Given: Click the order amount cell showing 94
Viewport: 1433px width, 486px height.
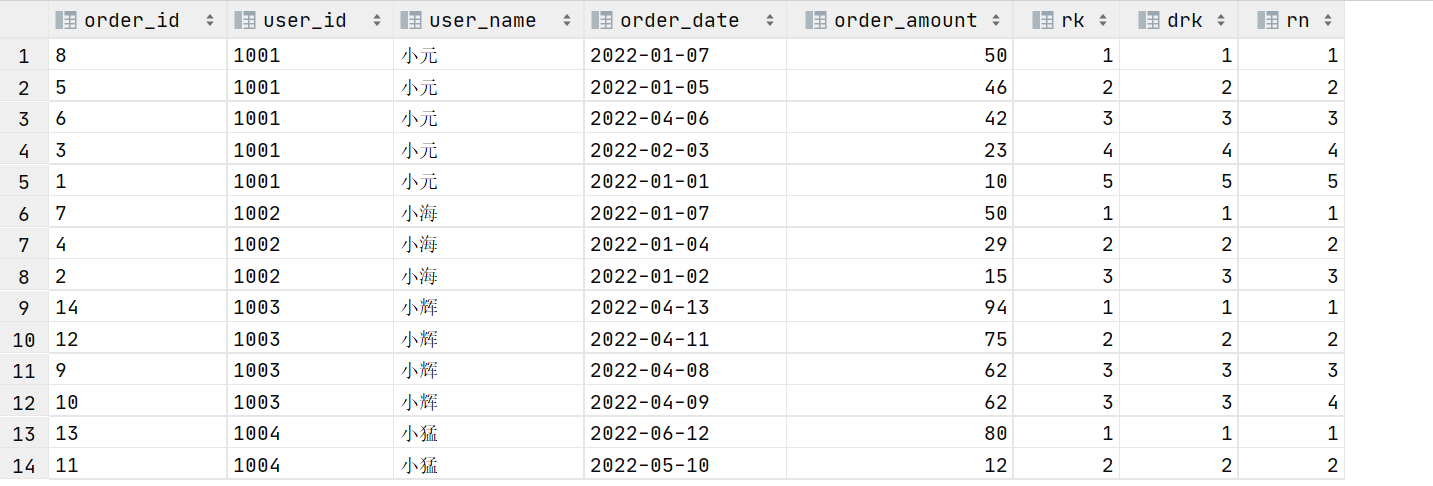Looking at the screenshot, I should click(x=900, y=308).
